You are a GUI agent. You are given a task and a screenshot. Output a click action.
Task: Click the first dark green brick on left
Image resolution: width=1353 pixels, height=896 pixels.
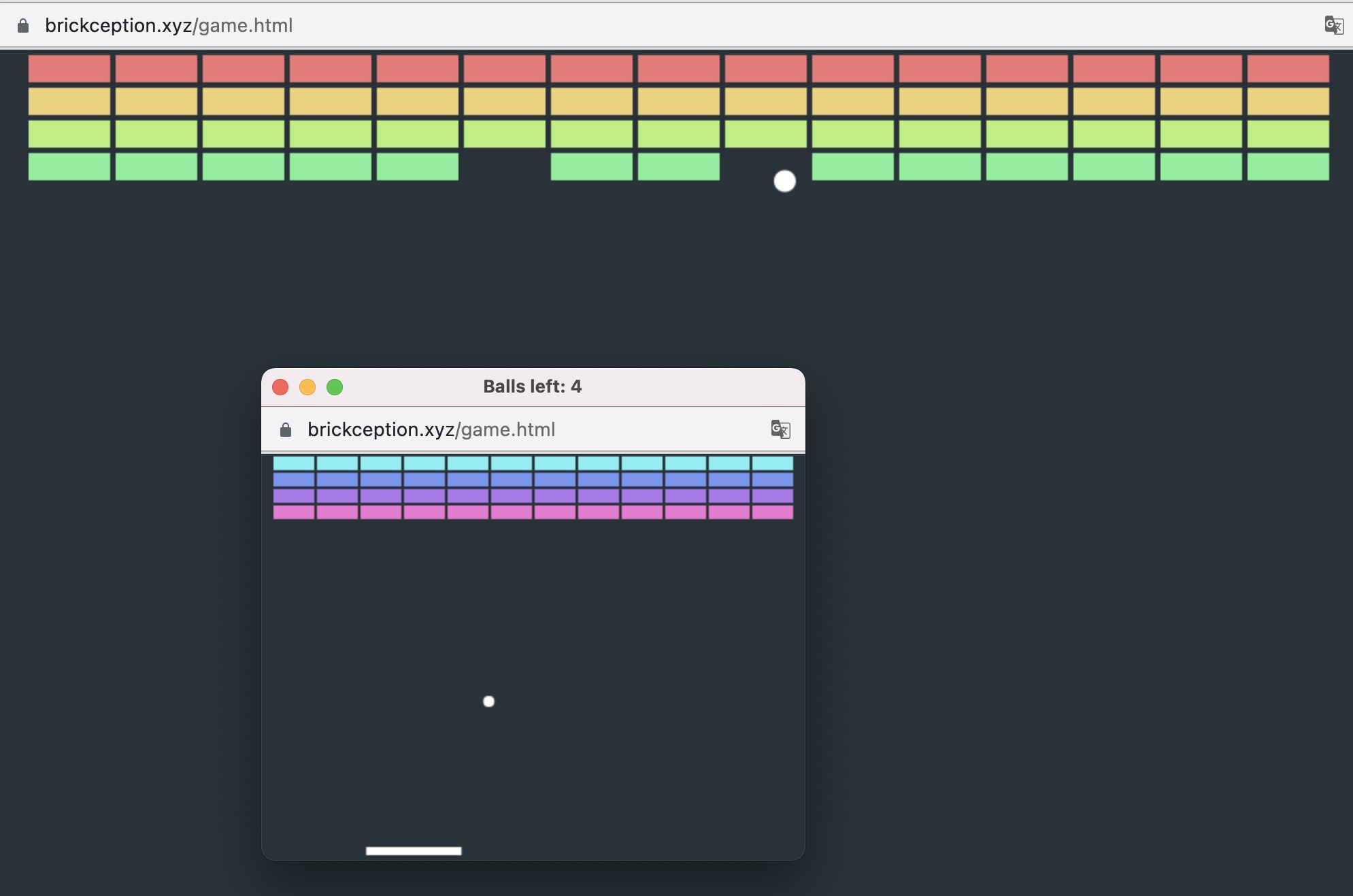coord(69,167)
